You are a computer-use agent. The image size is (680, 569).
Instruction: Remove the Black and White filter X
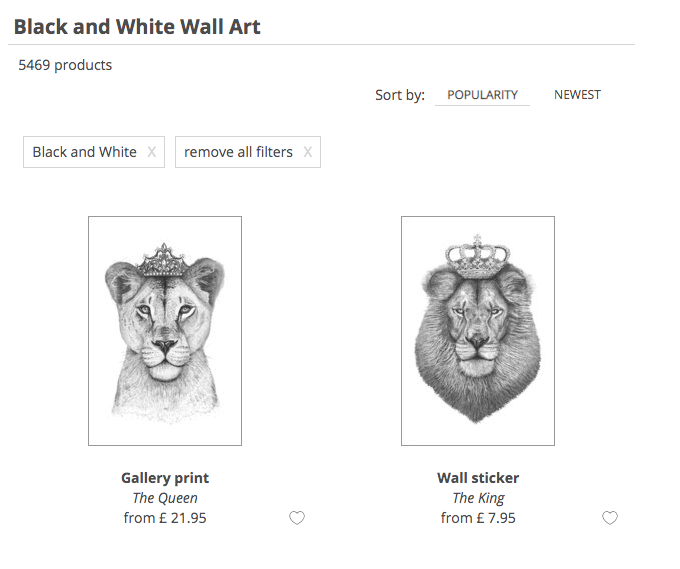tap(151, 152)
